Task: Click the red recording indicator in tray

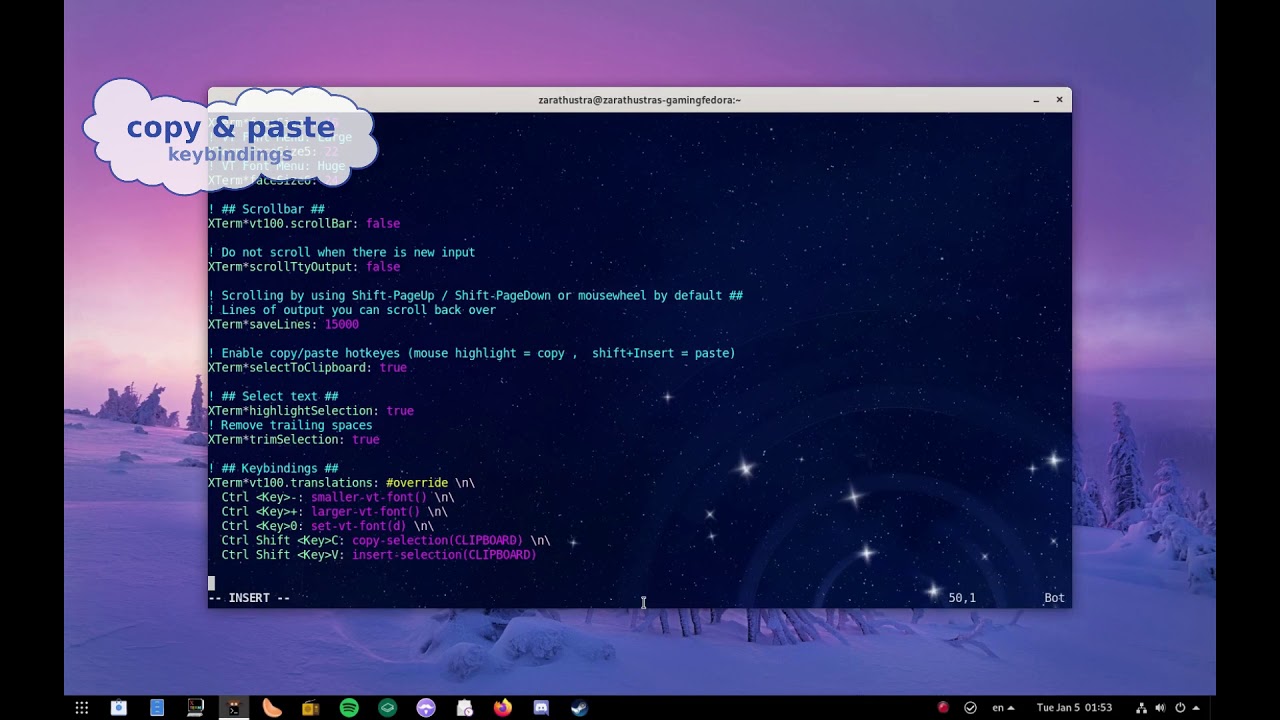Action: [943, 707]
